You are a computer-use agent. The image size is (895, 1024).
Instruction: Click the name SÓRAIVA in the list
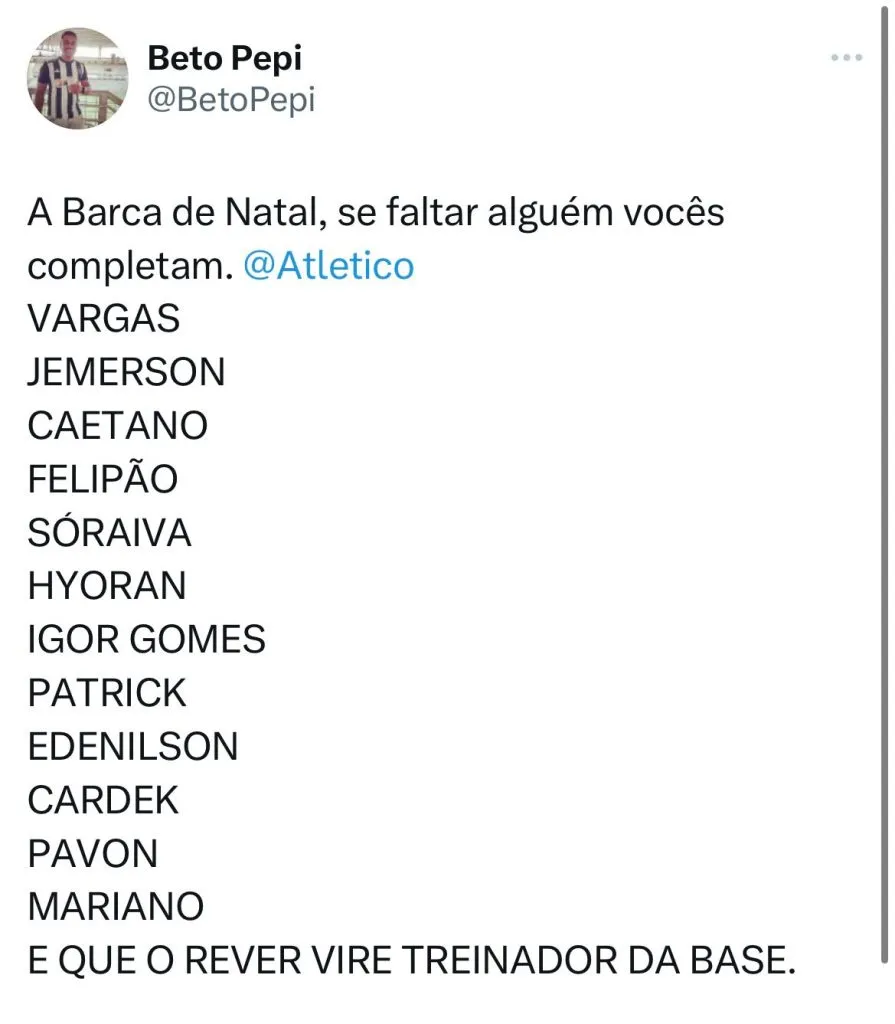(x=109, y=533)
